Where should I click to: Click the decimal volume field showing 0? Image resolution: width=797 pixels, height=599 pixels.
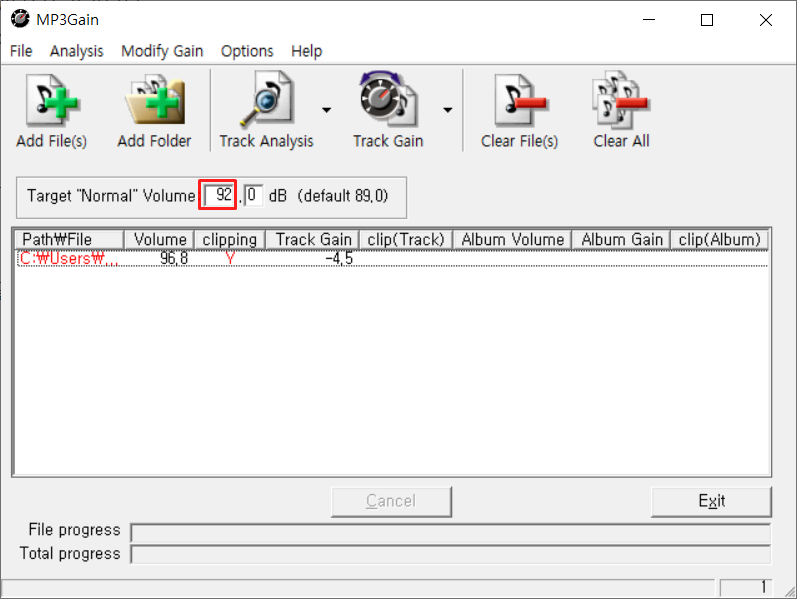(x=253, y=195)
